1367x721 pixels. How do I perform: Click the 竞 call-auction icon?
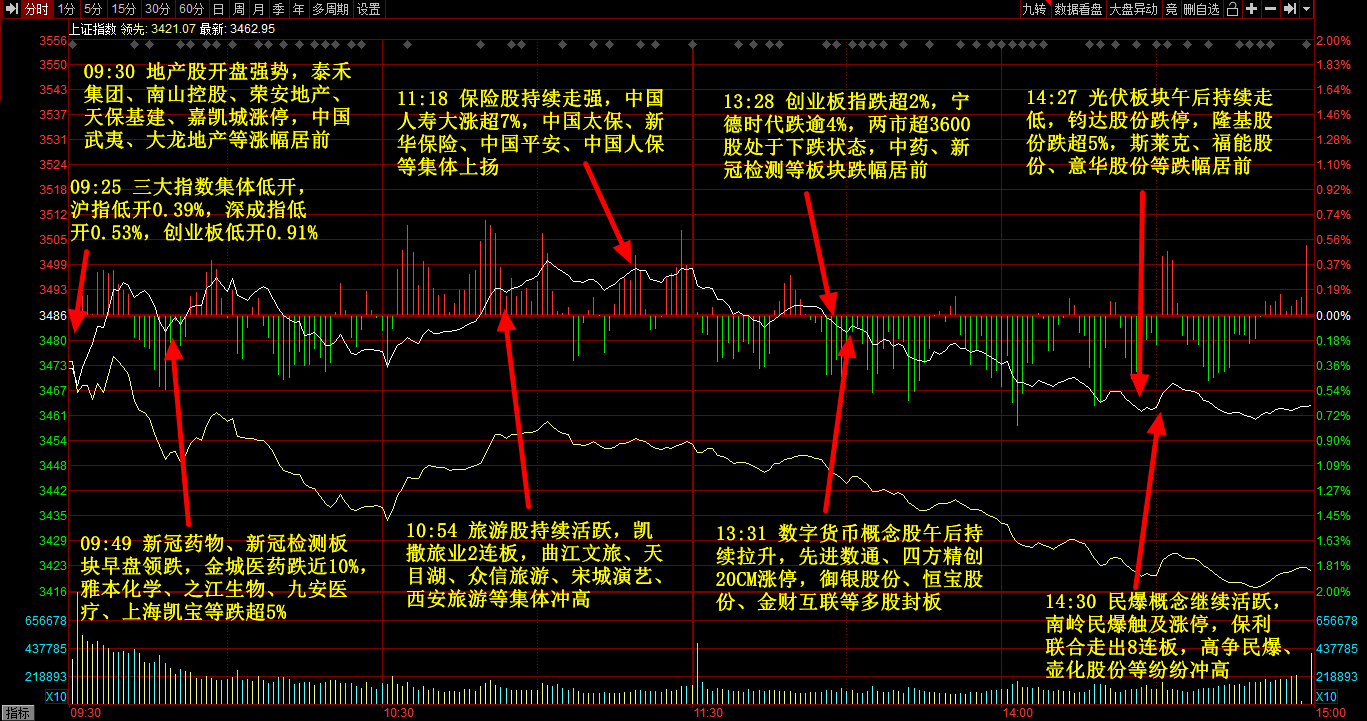[1171, 9]
